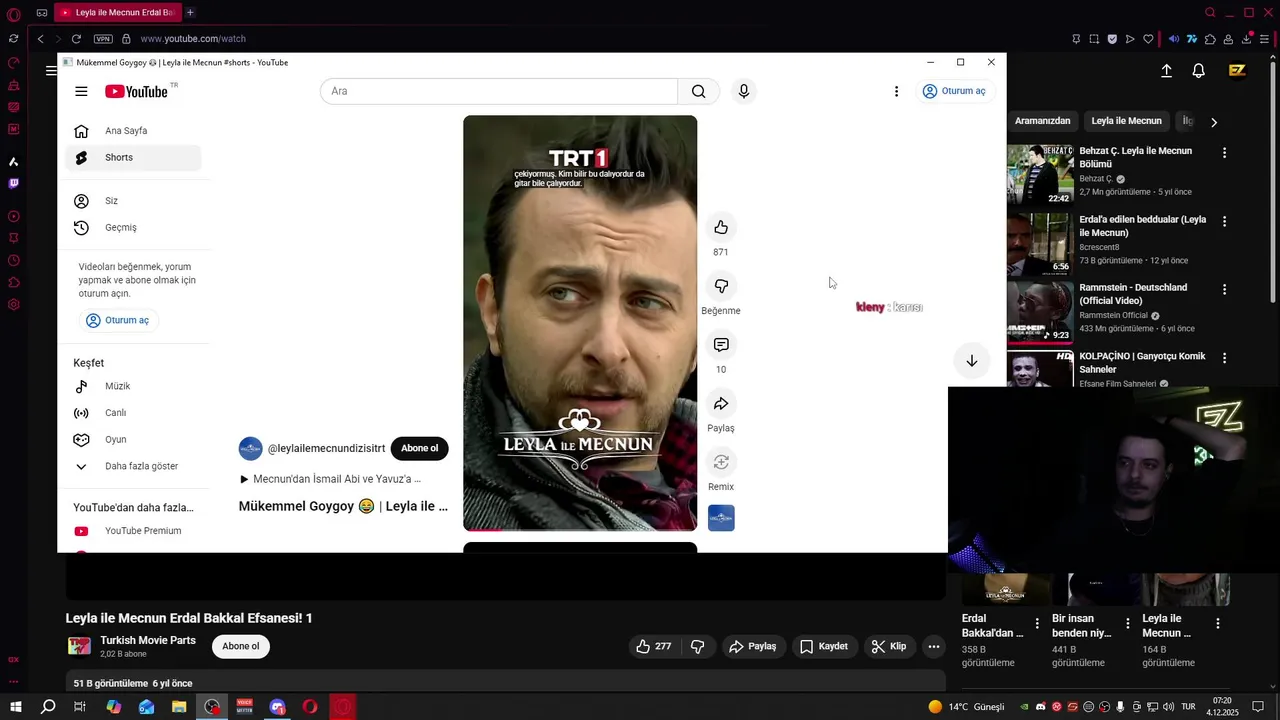
Task: Click the top-right Oturum aç button
Action: [x=955, y=91]
